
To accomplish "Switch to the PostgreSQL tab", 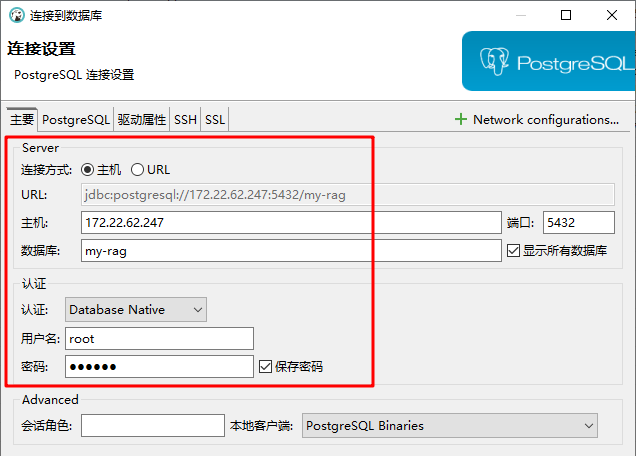I will (76, 120).
